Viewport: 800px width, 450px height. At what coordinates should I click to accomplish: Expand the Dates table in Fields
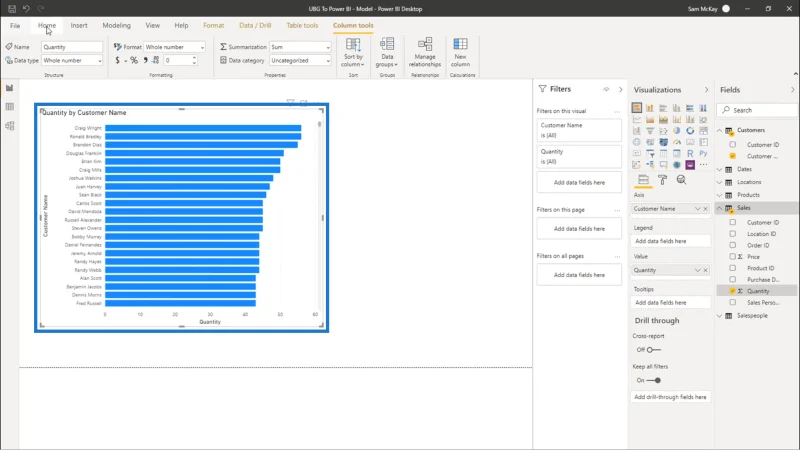pos(719,169)
